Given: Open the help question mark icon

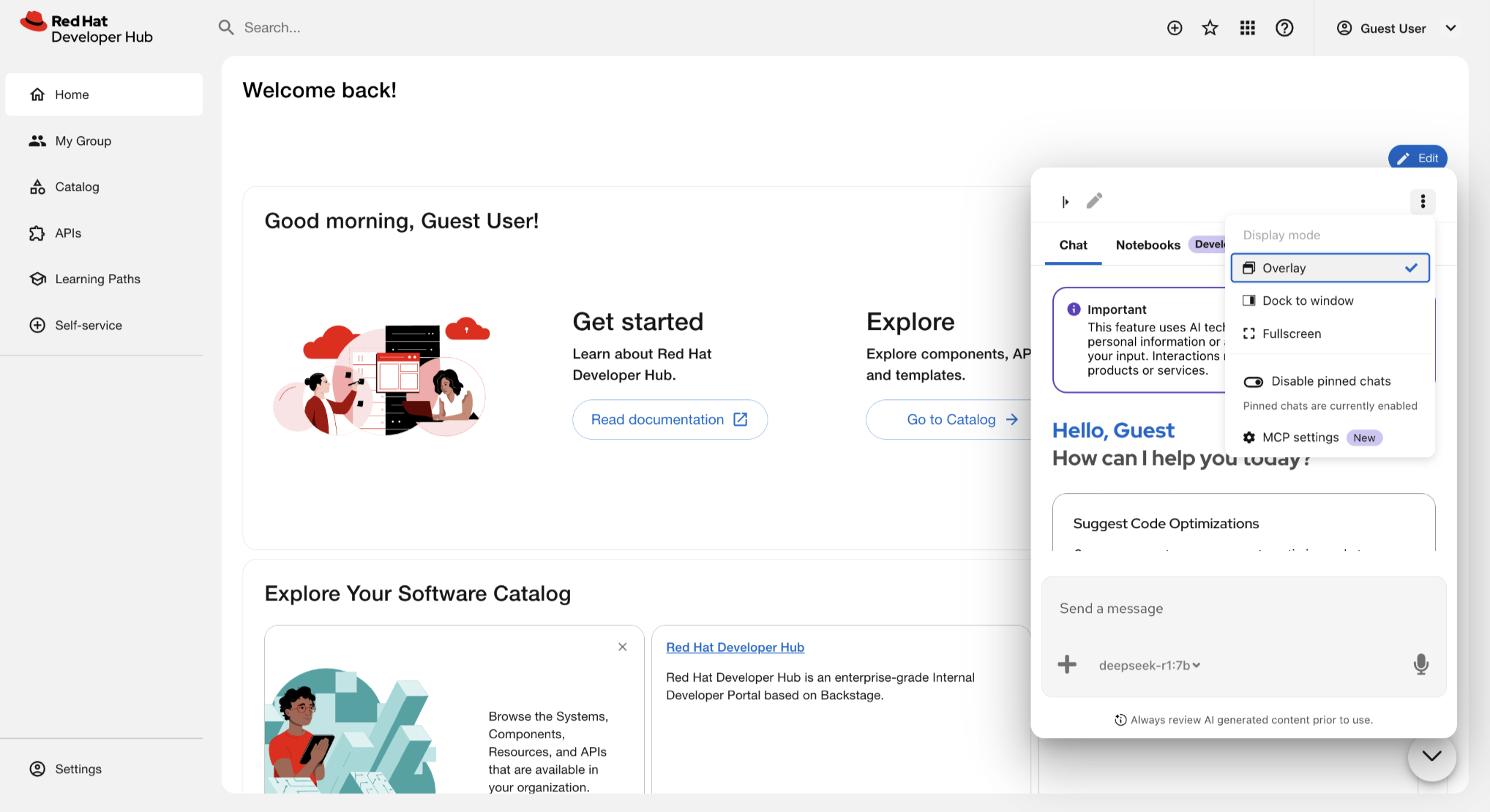Looking at the screenshot, I should 1284,28.
